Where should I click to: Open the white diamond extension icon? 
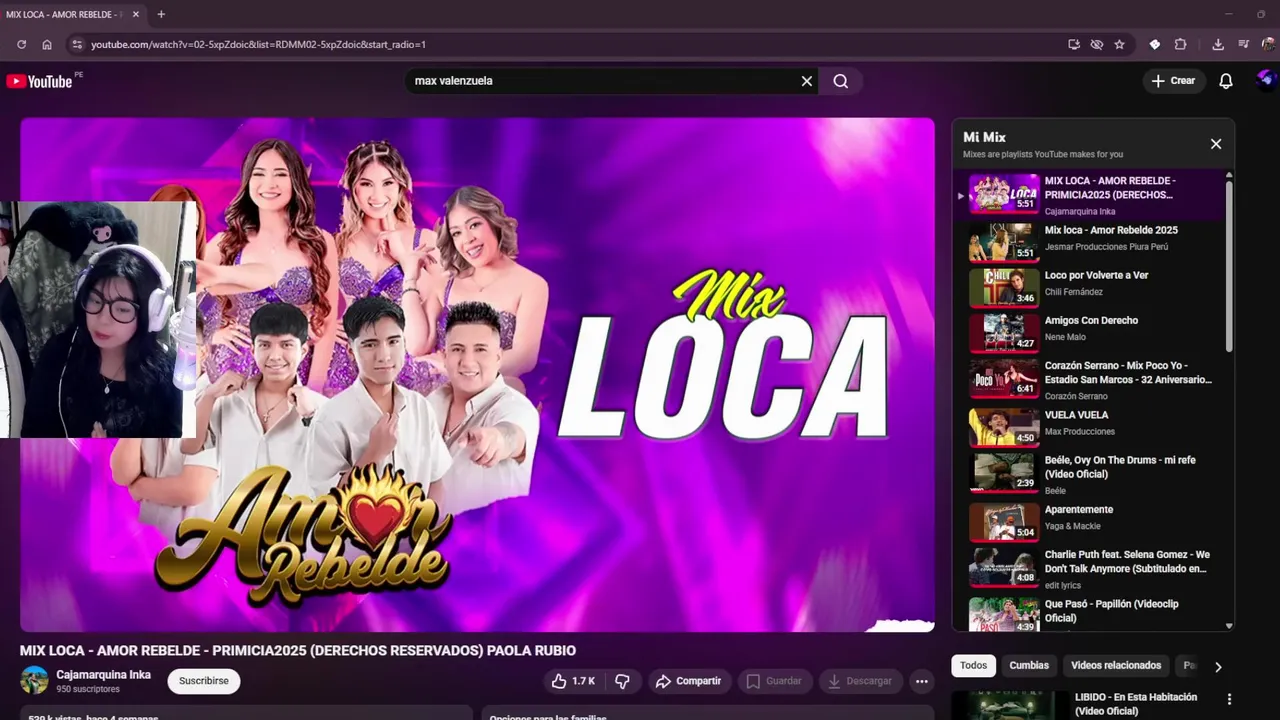[x=1155, y=44]
